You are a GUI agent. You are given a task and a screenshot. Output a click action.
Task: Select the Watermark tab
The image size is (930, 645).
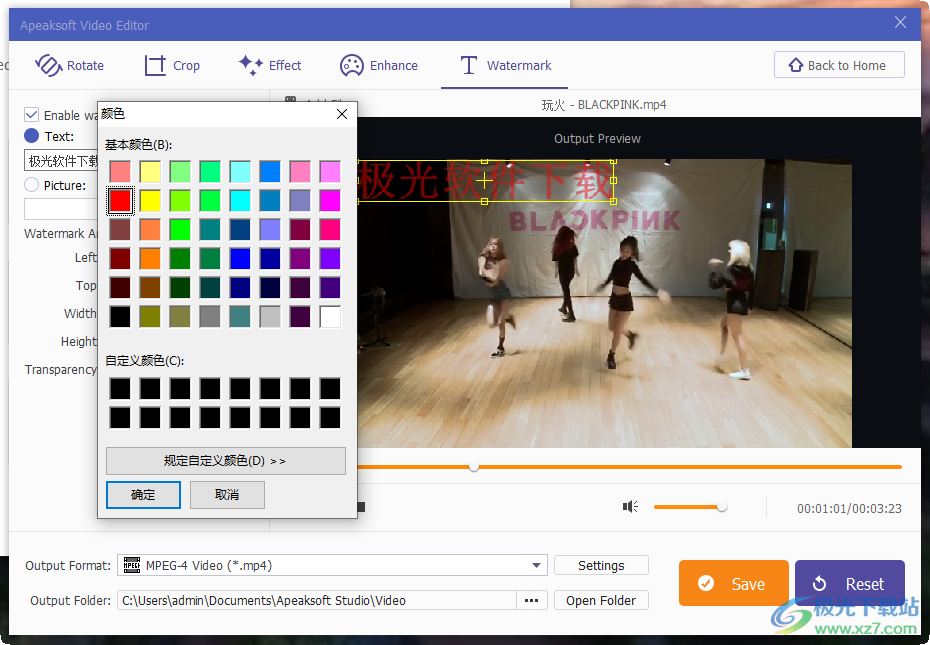(x=505, y=65)
